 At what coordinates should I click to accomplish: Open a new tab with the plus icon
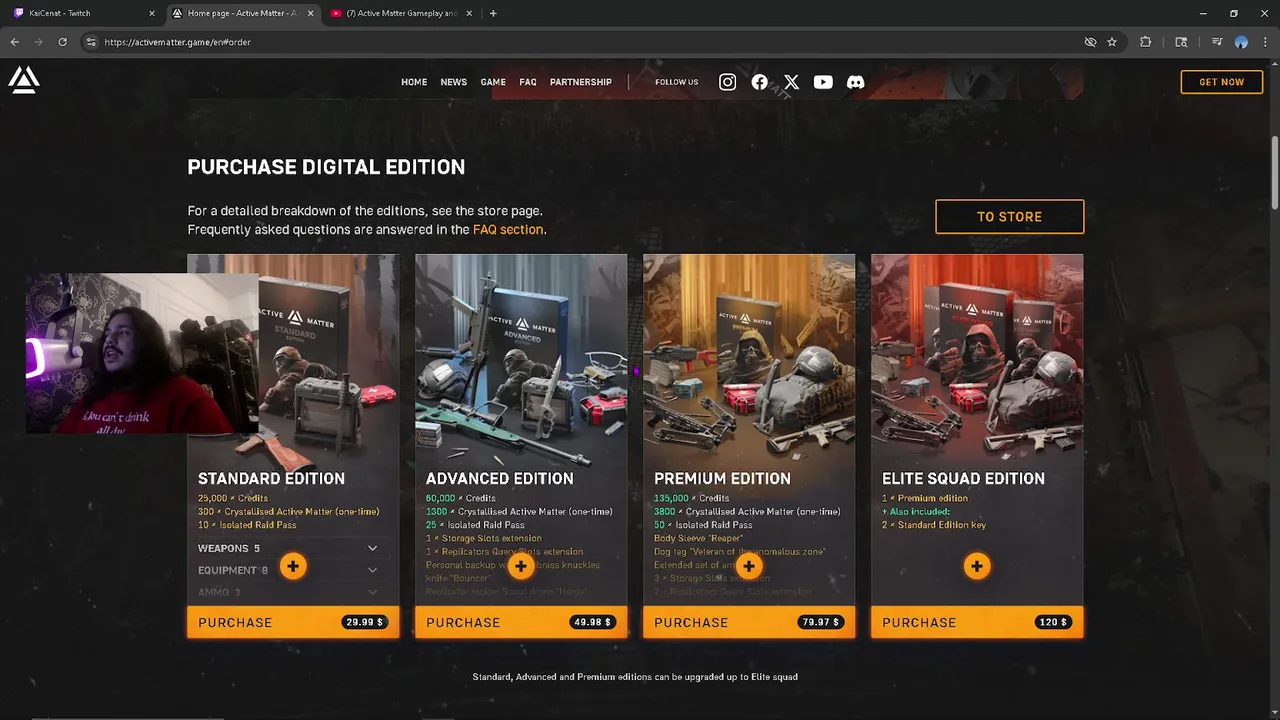point(493,13)
